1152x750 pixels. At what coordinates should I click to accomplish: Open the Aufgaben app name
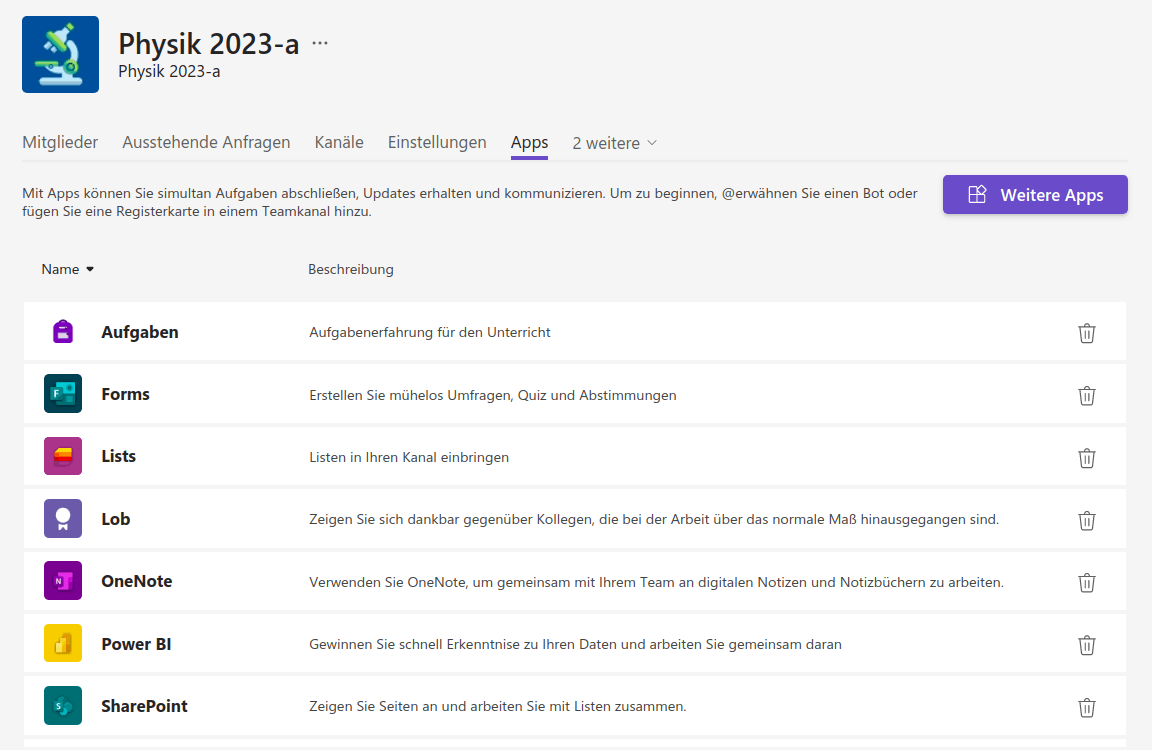click(140, 332)
